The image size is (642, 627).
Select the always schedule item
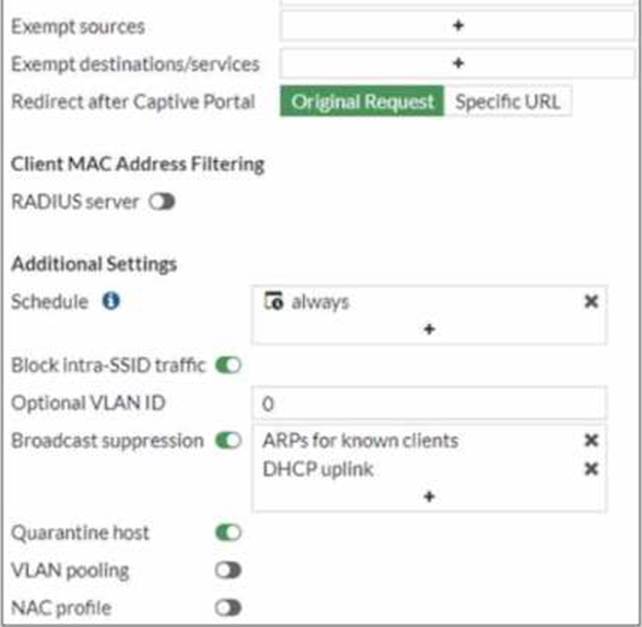320,301
